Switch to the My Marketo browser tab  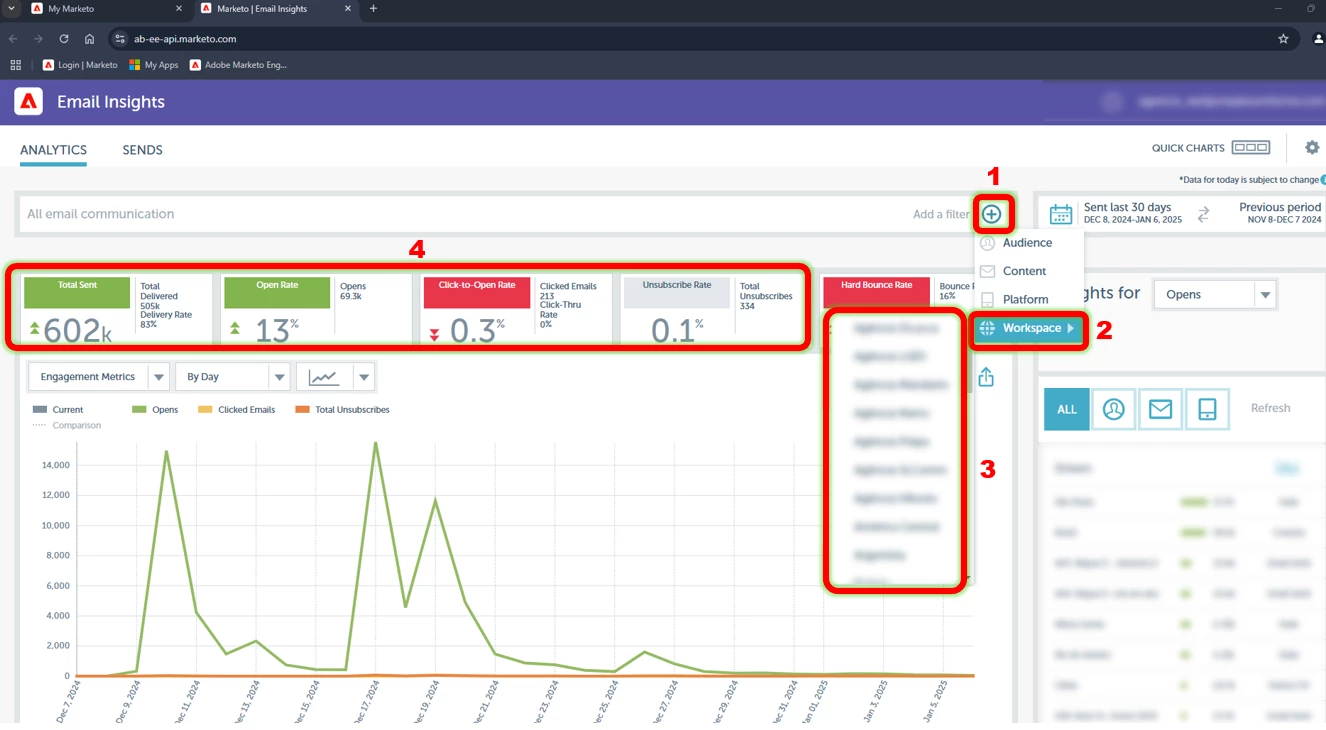(106, 9)
